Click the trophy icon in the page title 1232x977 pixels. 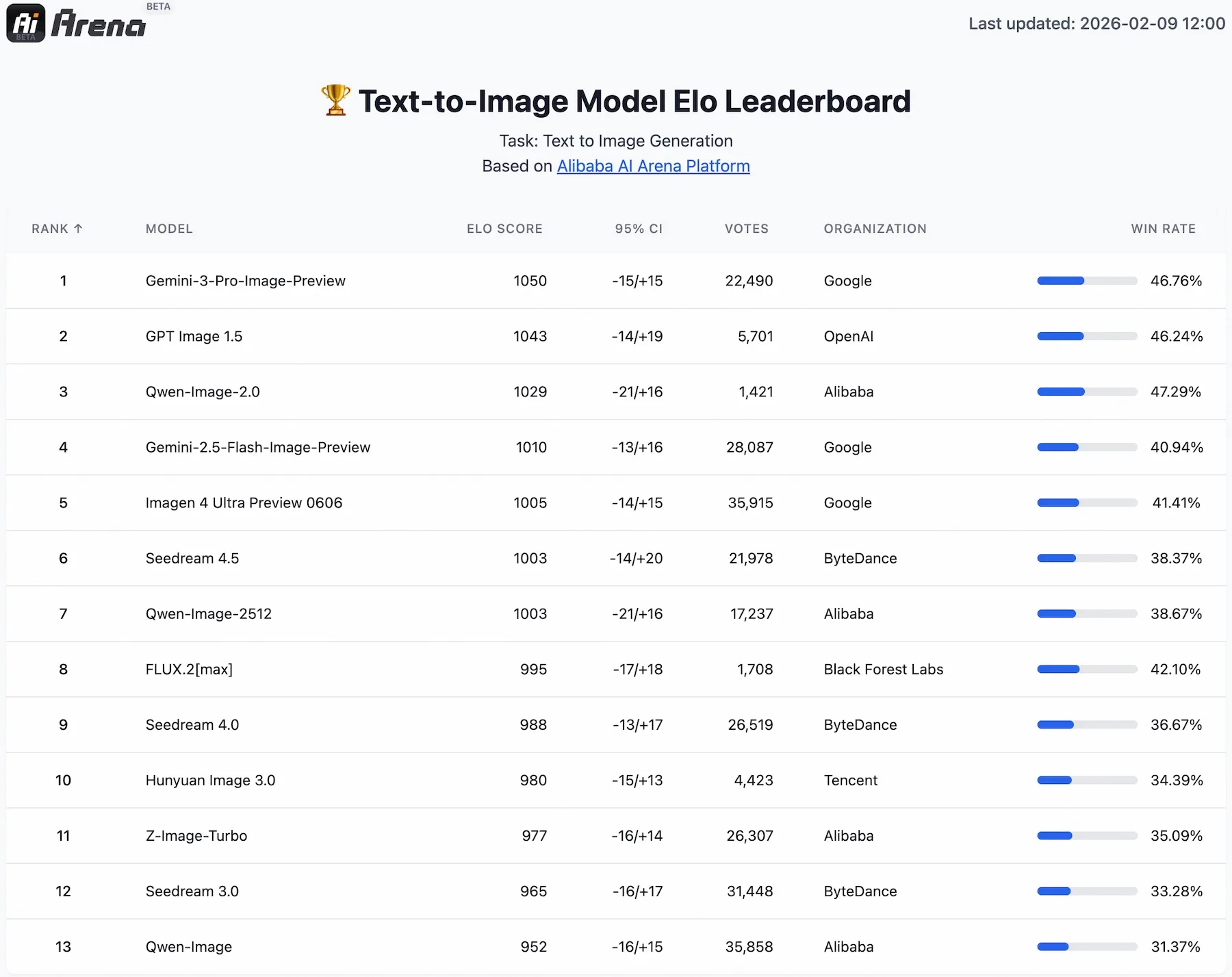click(x=335, y=100)
